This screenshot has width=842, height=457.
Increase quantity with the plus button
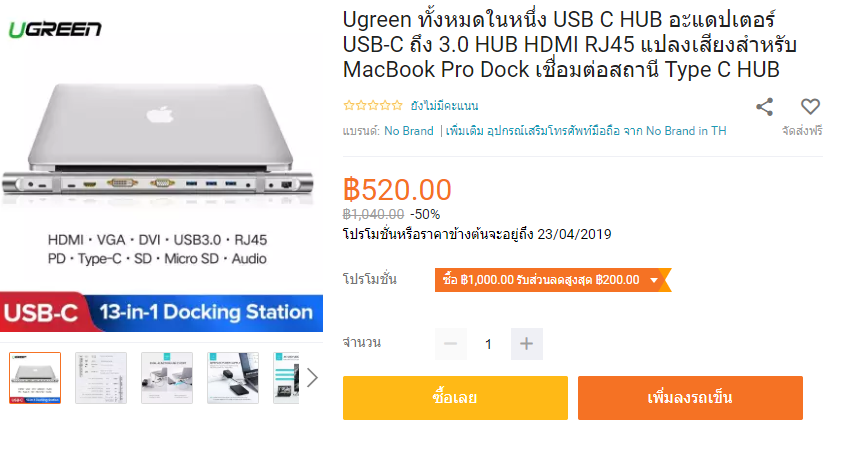[x=526, y=344]
